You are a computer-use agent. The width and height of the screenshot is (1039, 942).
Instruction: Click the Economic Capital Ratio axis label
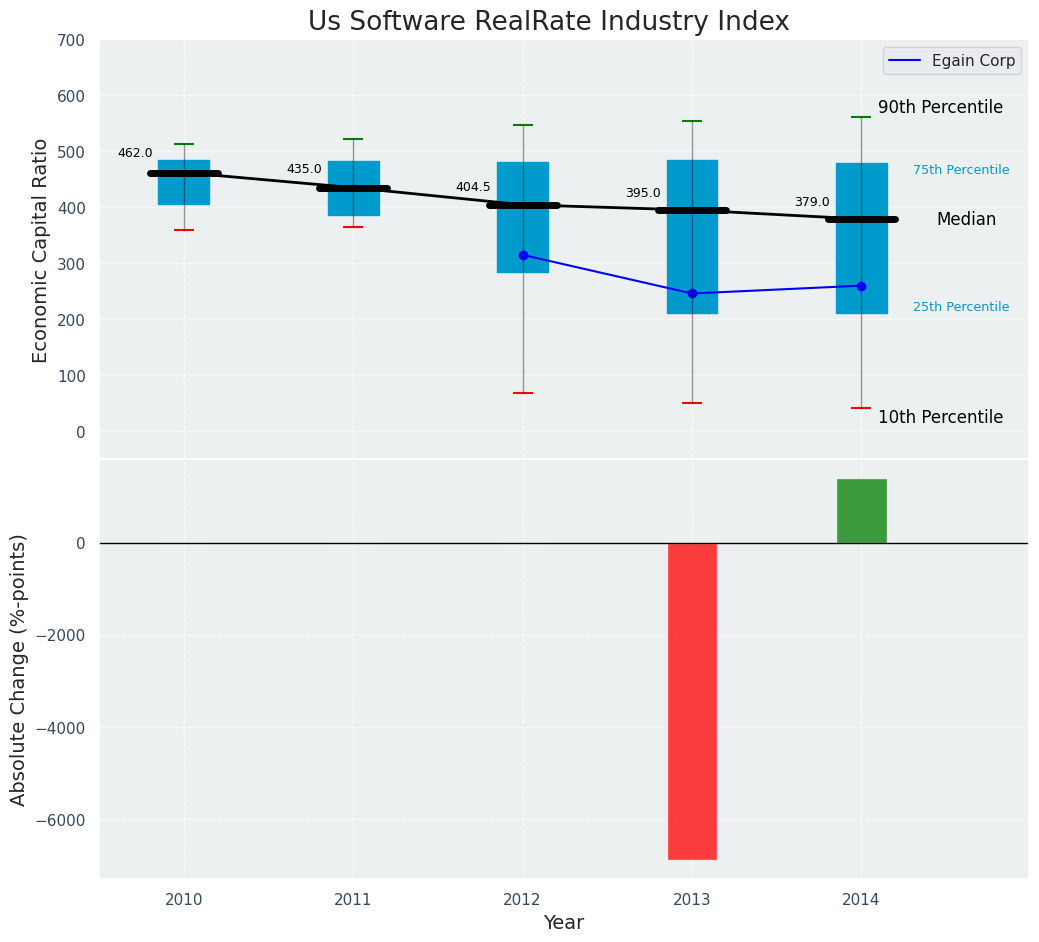(x=41, y=250)
